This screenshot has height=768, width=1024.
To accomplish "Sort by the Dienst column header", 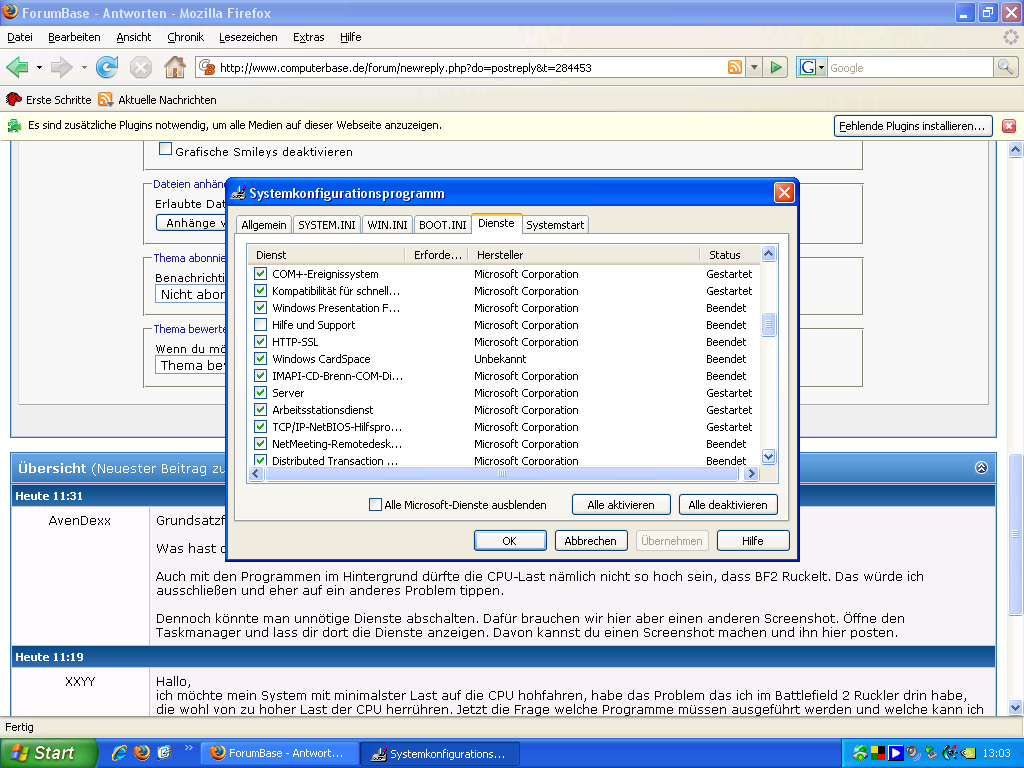I will click(x=326, y=255).
